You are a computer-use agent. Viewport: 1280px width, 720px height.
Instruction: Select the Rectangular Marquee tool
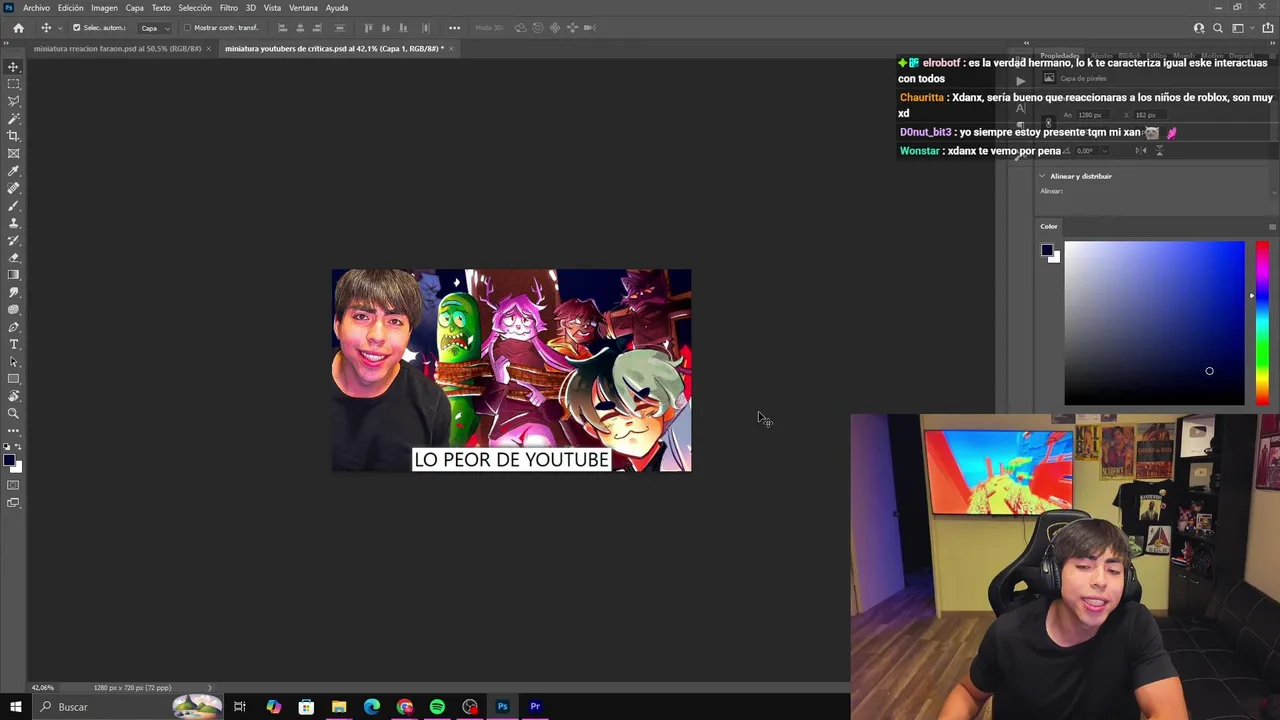[x=13, y=84]
